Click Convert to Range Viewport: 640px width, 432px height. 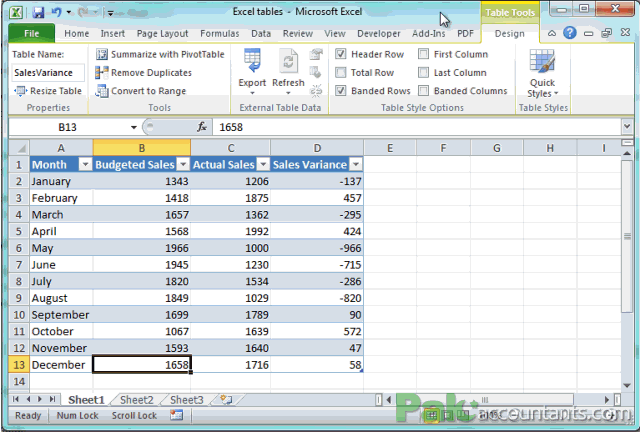coord(141,91)
